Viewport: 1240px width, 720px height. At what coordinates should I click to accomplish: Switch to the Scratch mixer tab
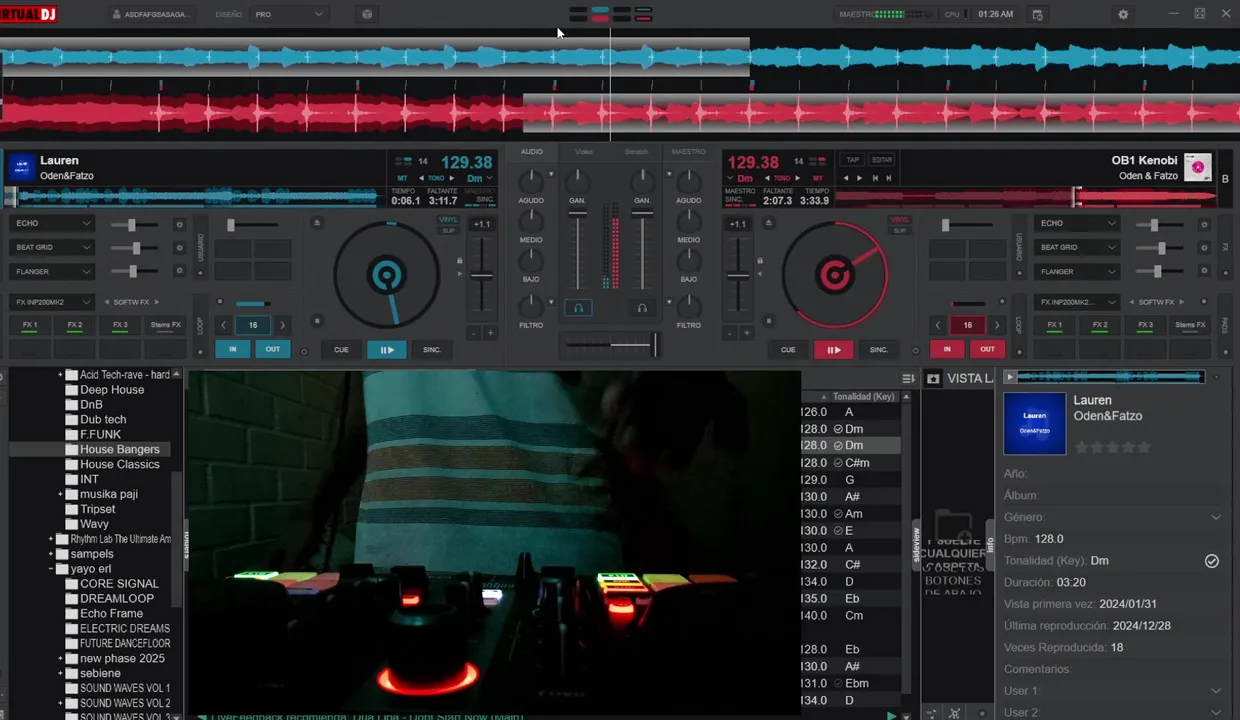(636, 152)
